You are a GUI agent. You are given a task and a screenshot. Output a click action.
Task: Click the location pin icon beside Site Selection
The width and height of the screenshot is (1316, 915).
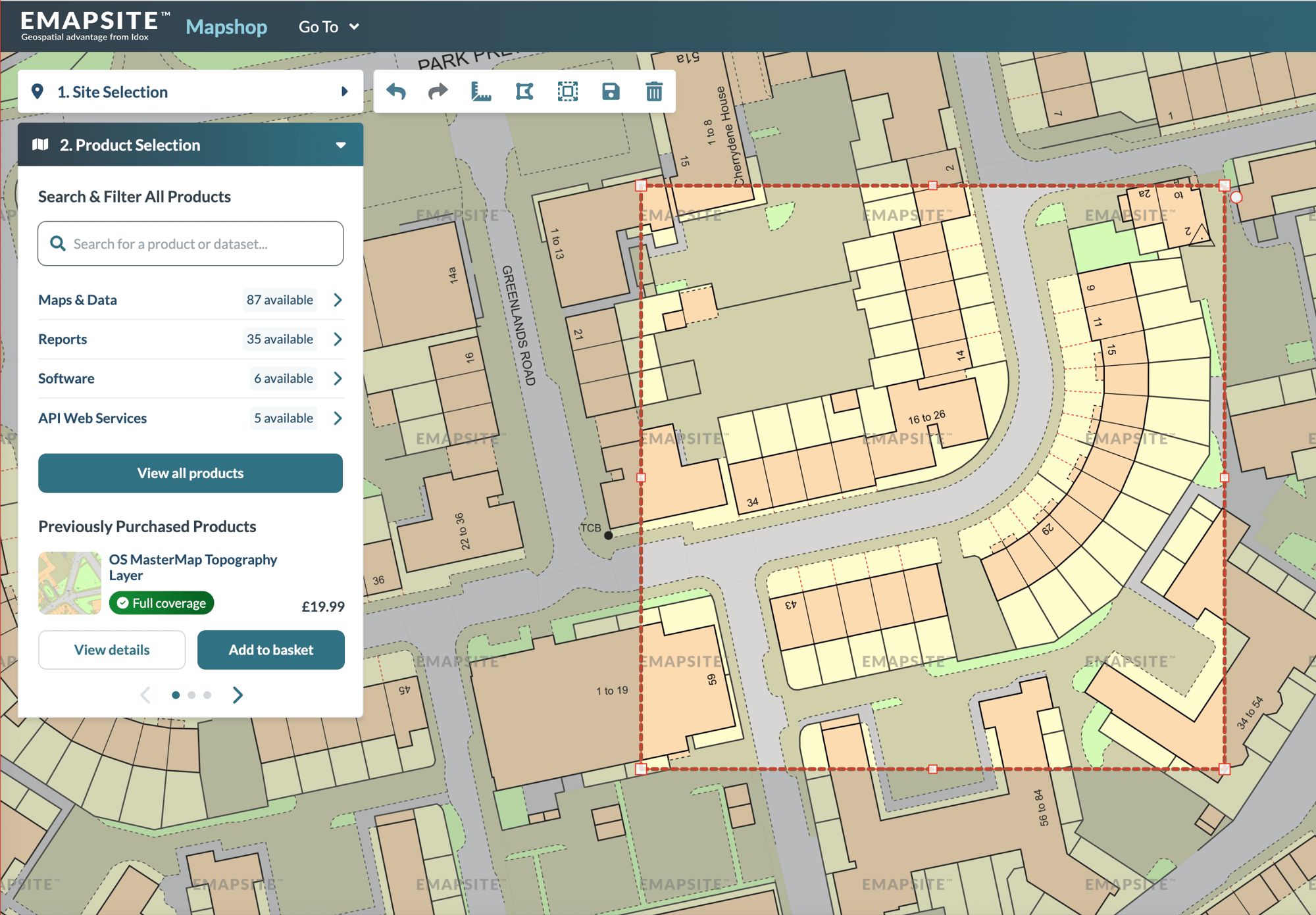[x=38, y=91]
